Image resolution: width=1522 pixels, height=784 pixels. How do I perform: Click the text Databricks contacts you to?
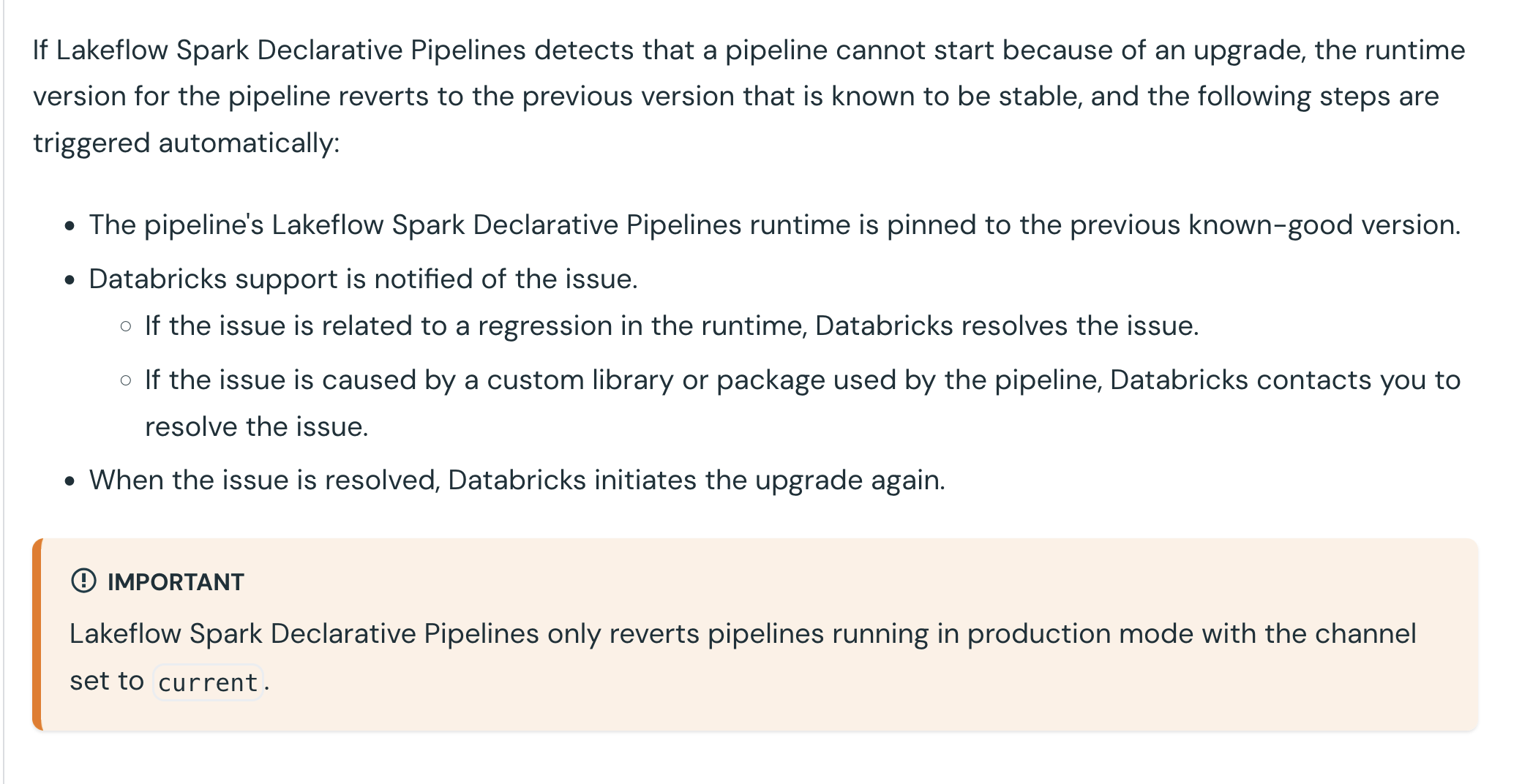1285,380
